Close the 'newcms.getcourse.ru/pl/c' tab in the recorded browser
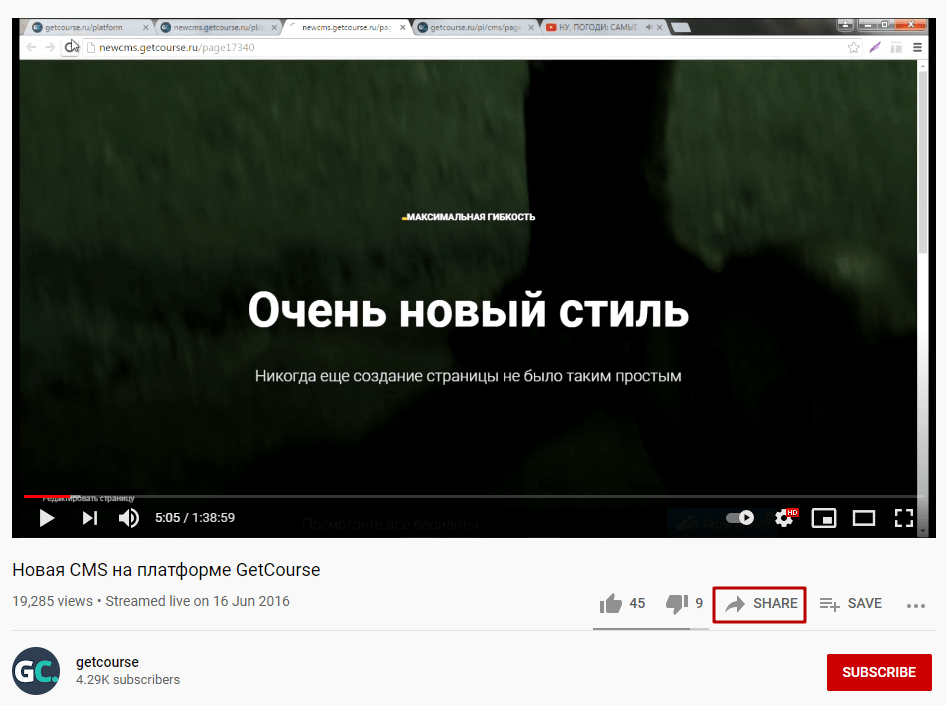The width and height of the screenshot is (947, 705). [274, 27]
